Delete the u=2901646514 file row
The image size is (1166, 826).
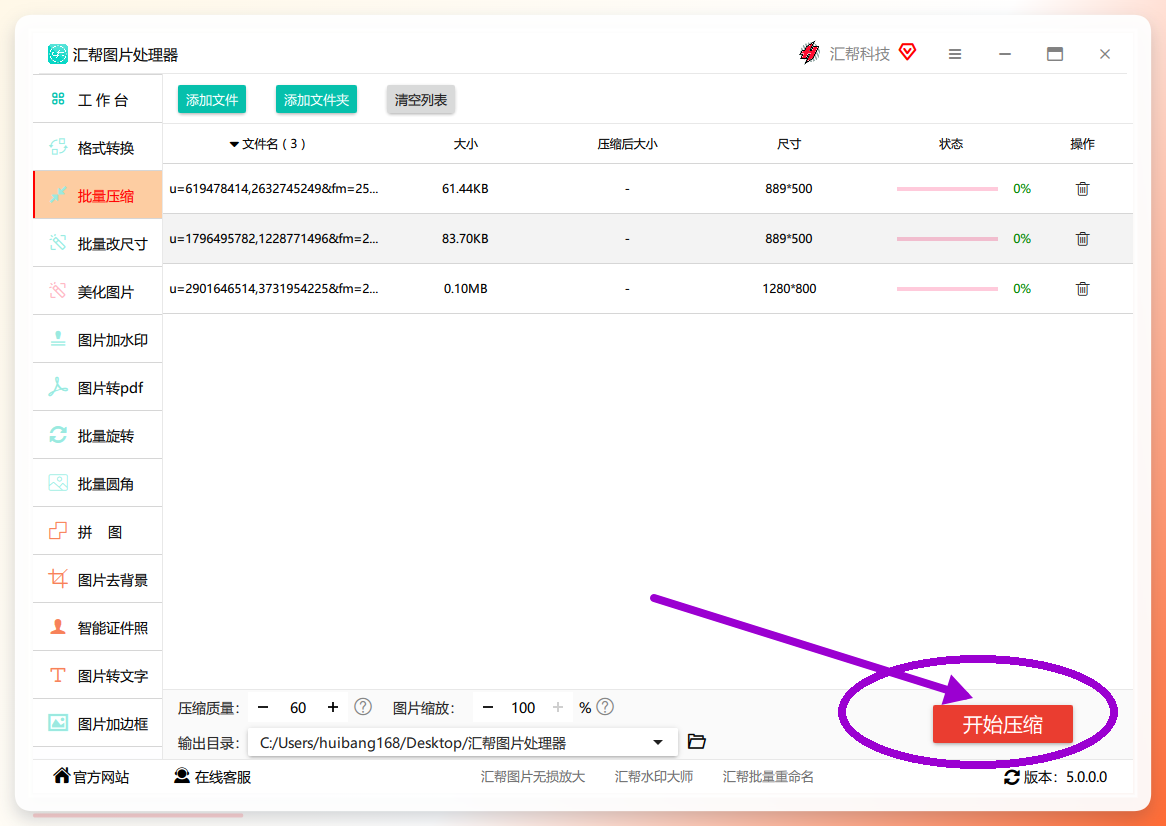(x=1083, y=288)
